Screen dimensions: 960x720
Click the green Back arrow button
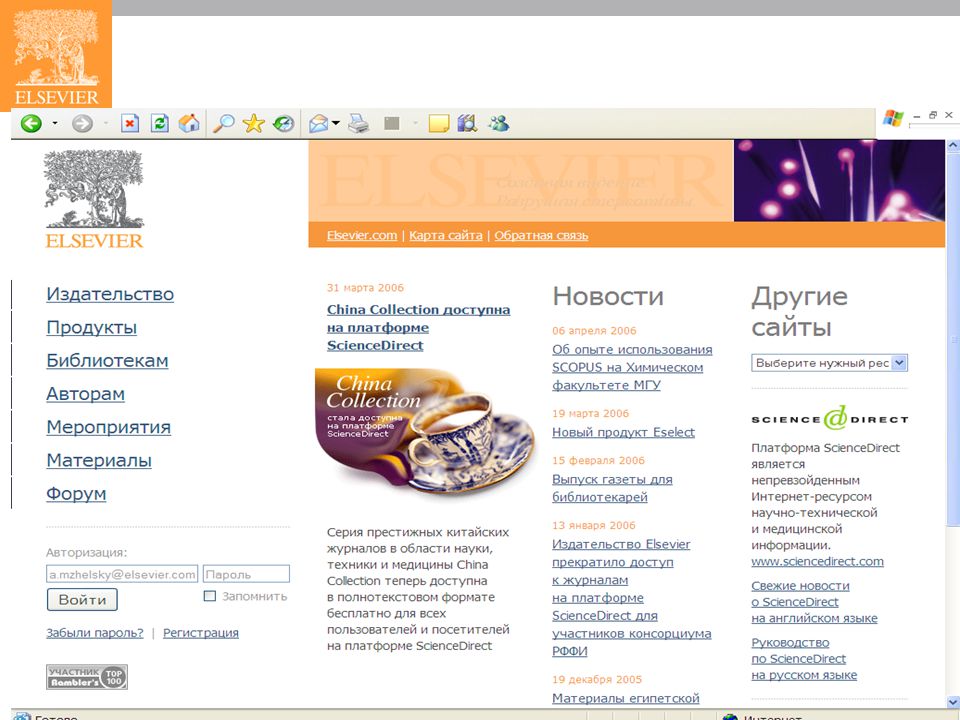[x=31, y=124]
